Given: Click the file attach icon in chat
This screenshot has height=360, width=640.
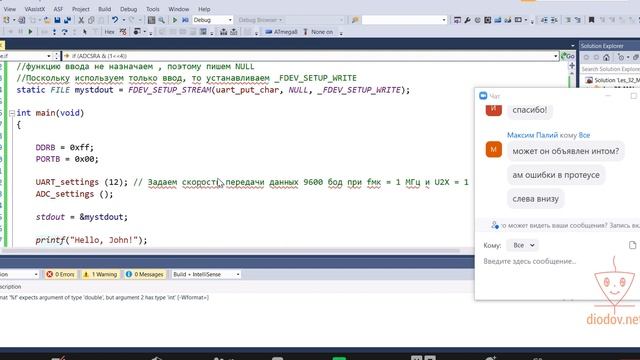Looking at the screenshot, I should 632,245.
